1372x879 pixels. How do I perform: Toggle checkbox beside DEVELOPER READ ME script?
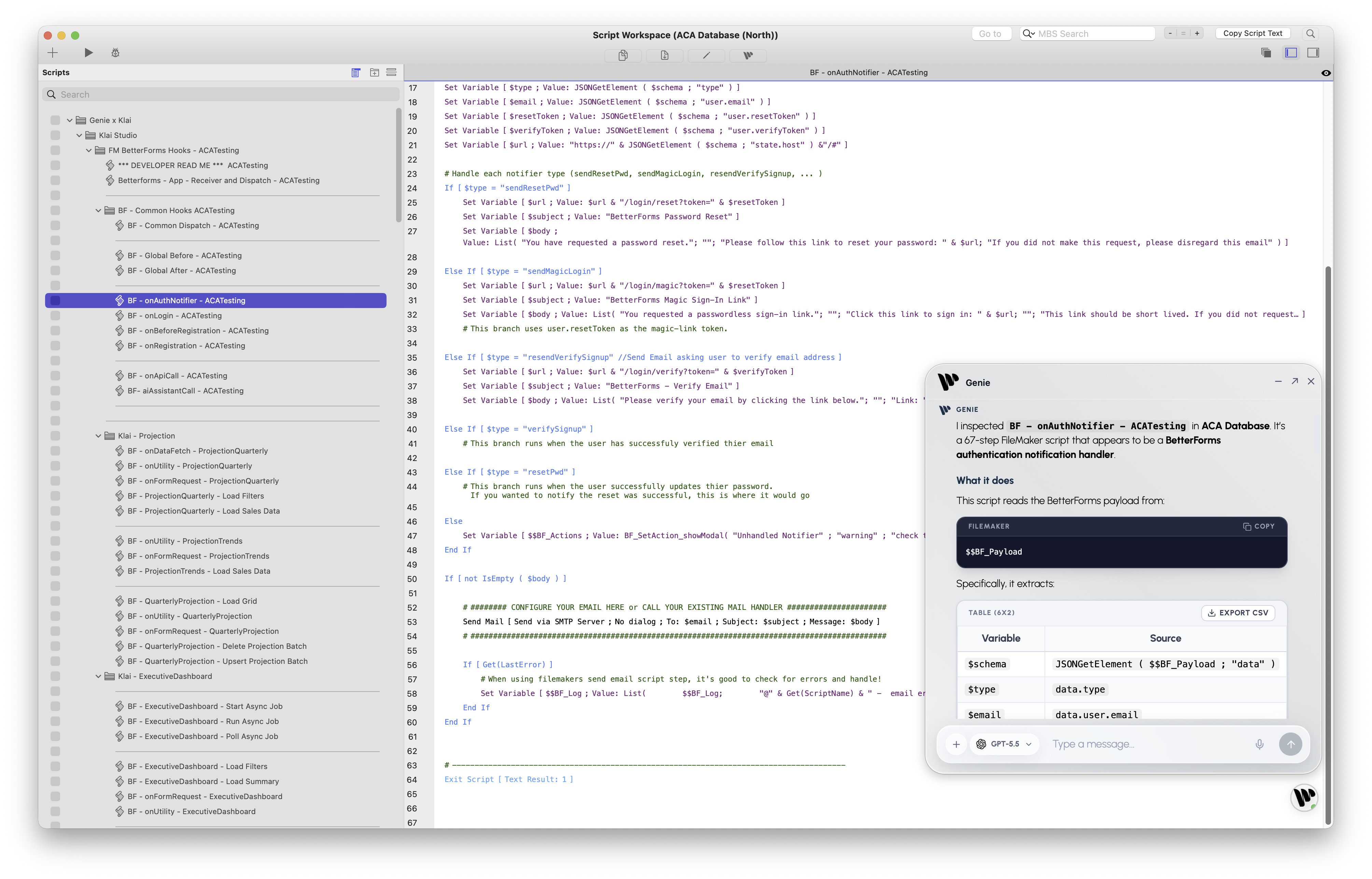pyautogui.click(x=55, y=166)
